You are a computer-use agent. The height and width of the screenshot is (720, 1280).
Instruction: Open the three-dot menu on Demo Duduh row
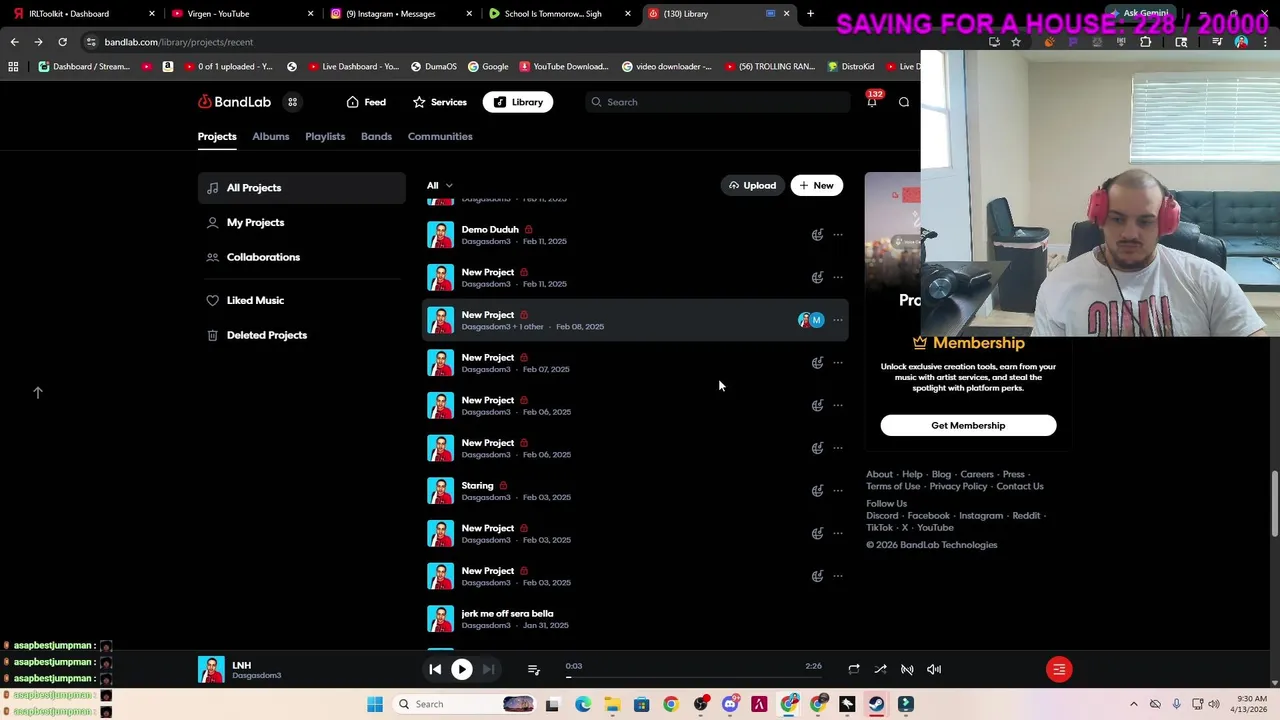click(838, 235)
